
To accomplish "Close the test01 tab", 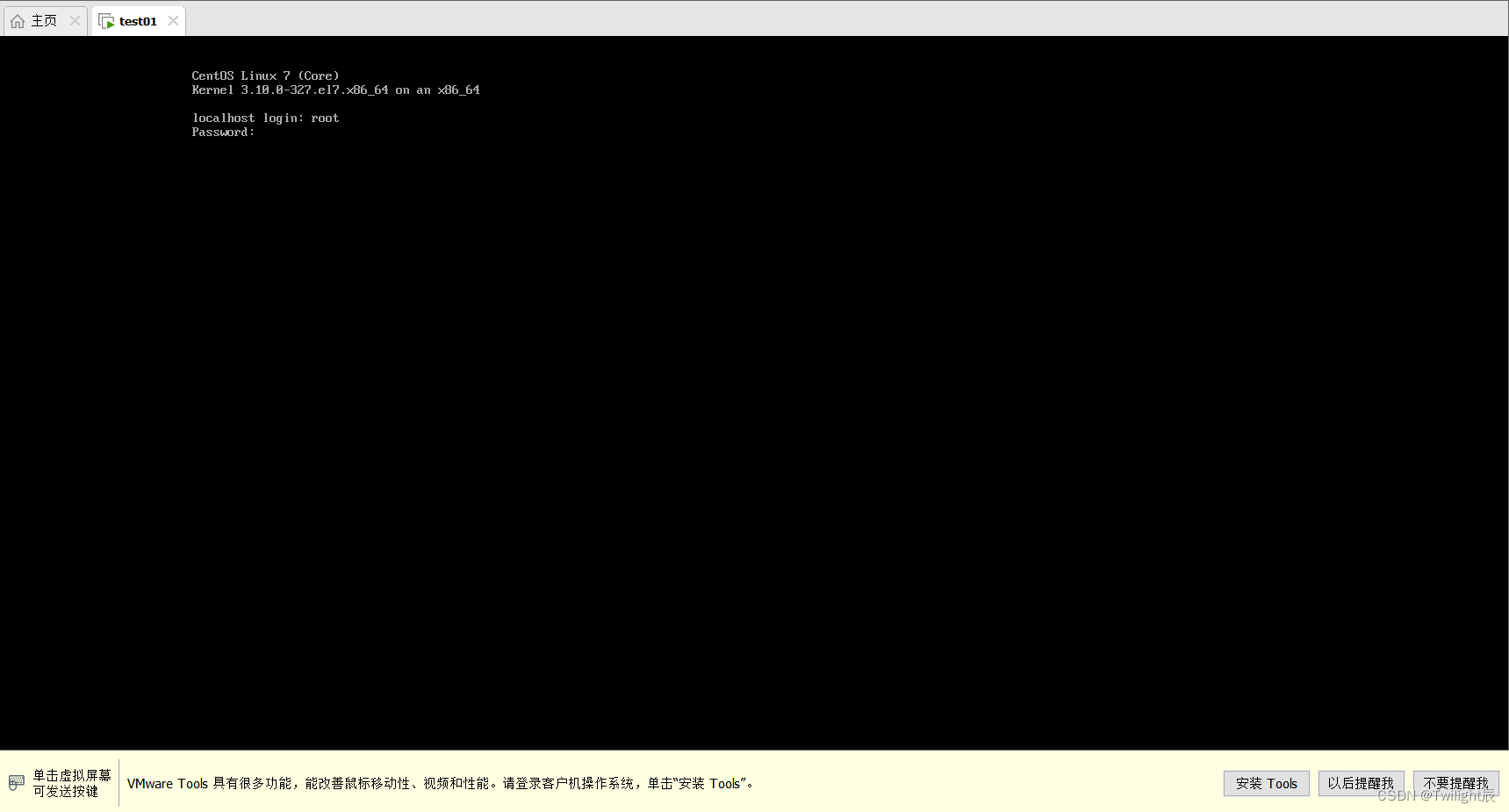I will tap(173, 21).
